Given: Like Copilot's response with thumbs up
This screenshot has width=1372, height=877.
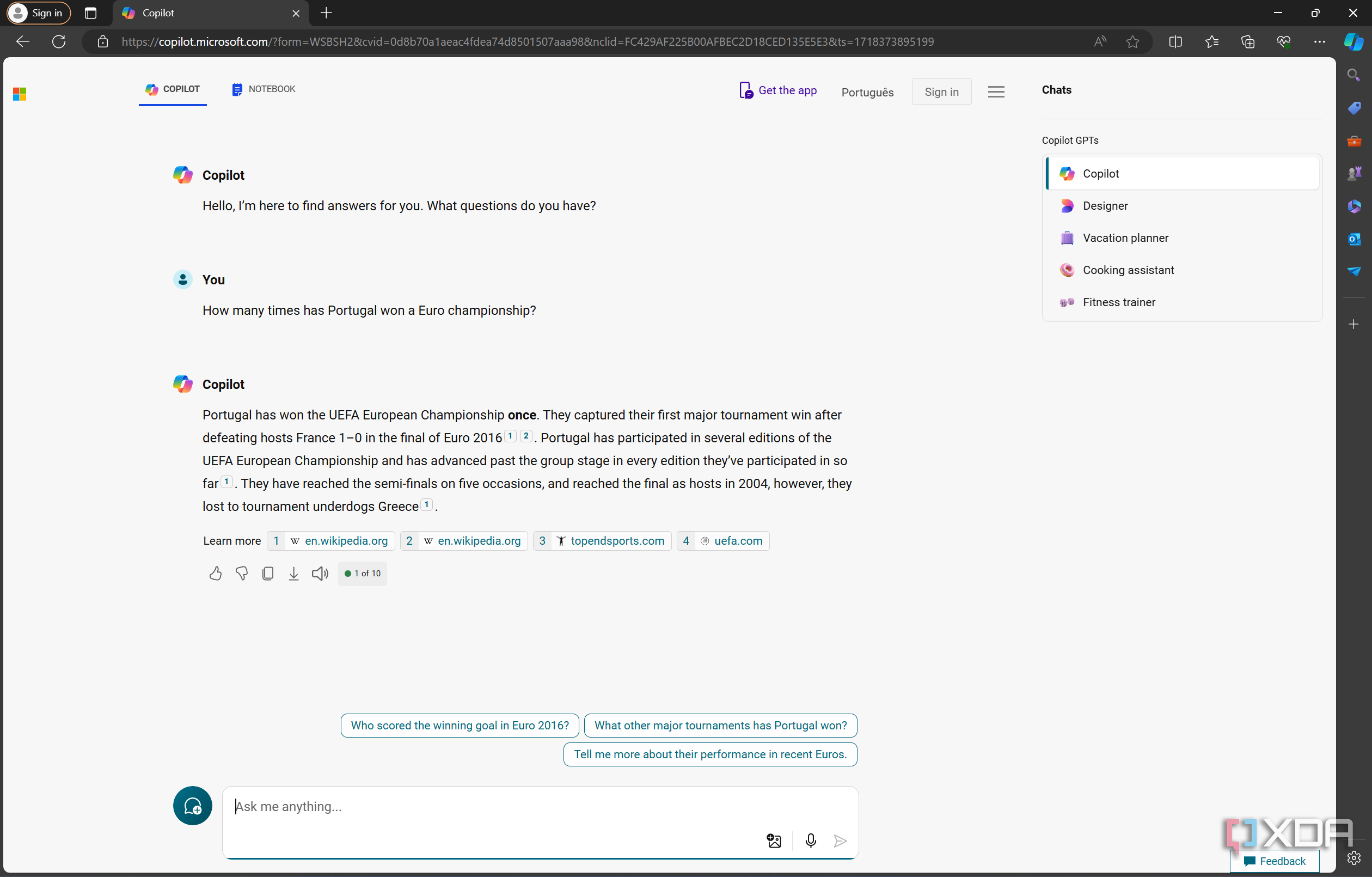Looking at the screenshot, I should coord(215,573).
